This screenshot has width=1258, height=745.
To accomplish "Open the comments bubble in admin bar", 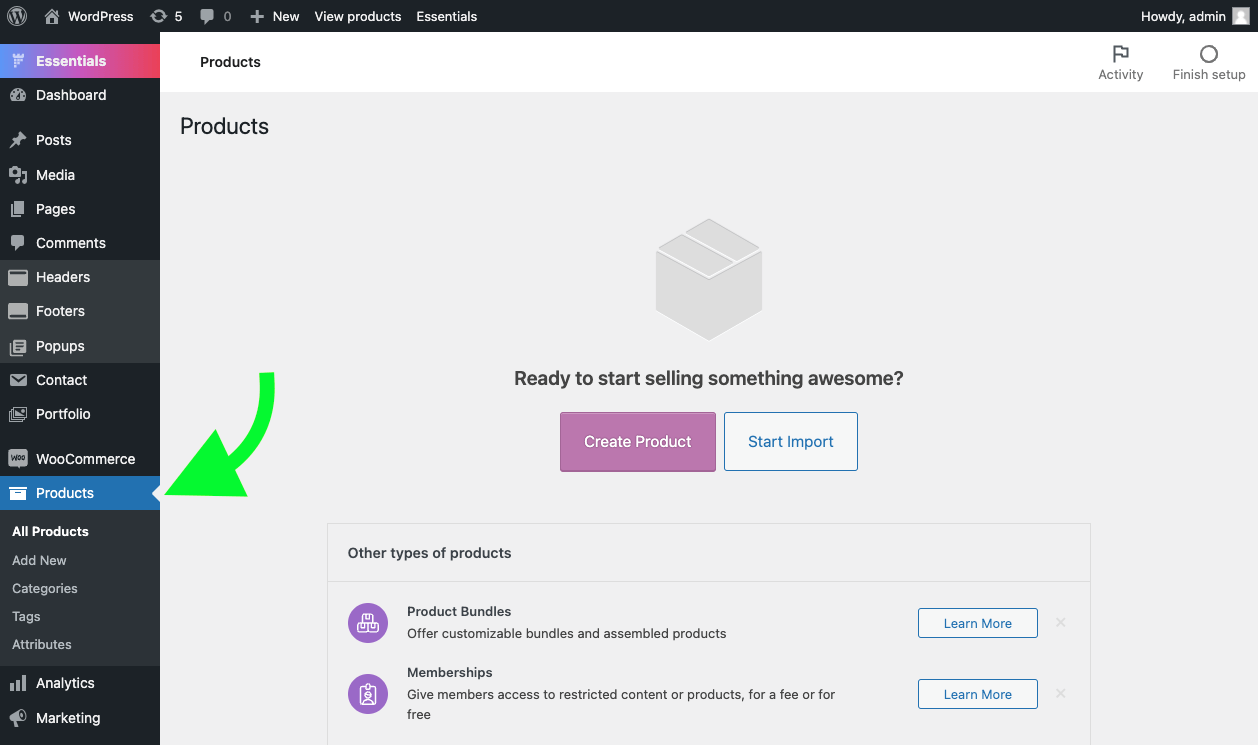I will [216, 16].
